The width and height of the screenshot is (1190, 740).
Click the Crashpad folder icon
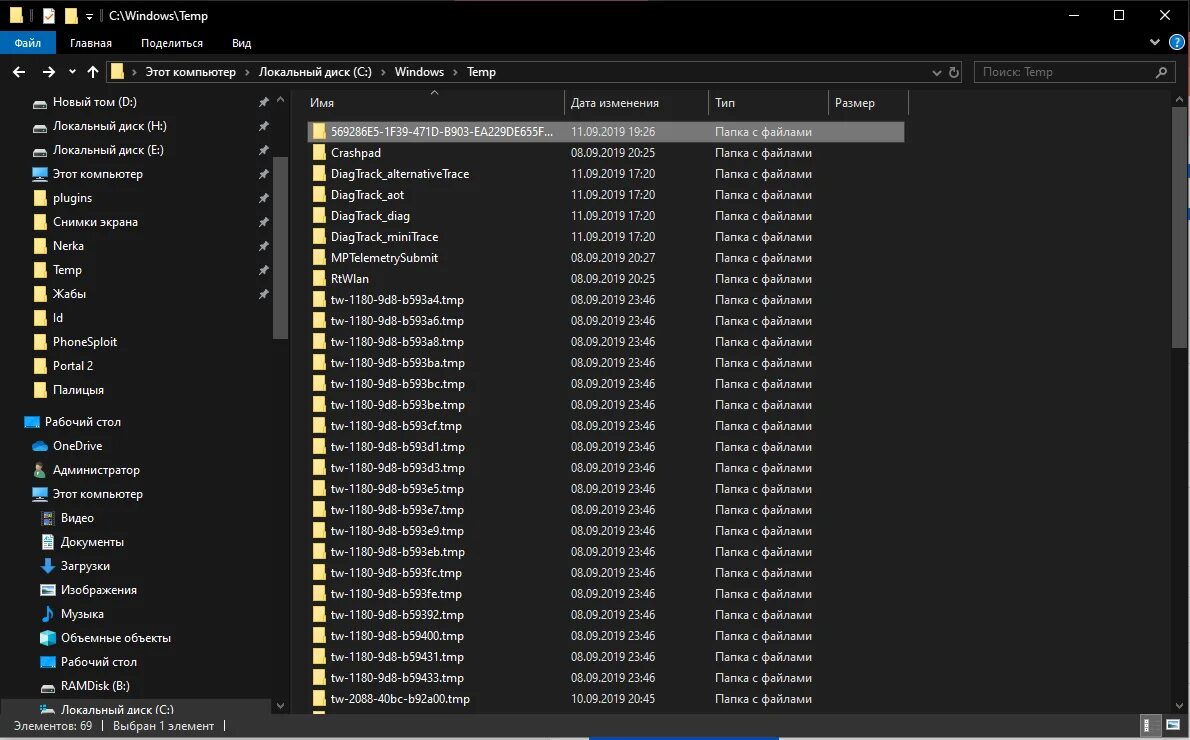click(319, 153)
